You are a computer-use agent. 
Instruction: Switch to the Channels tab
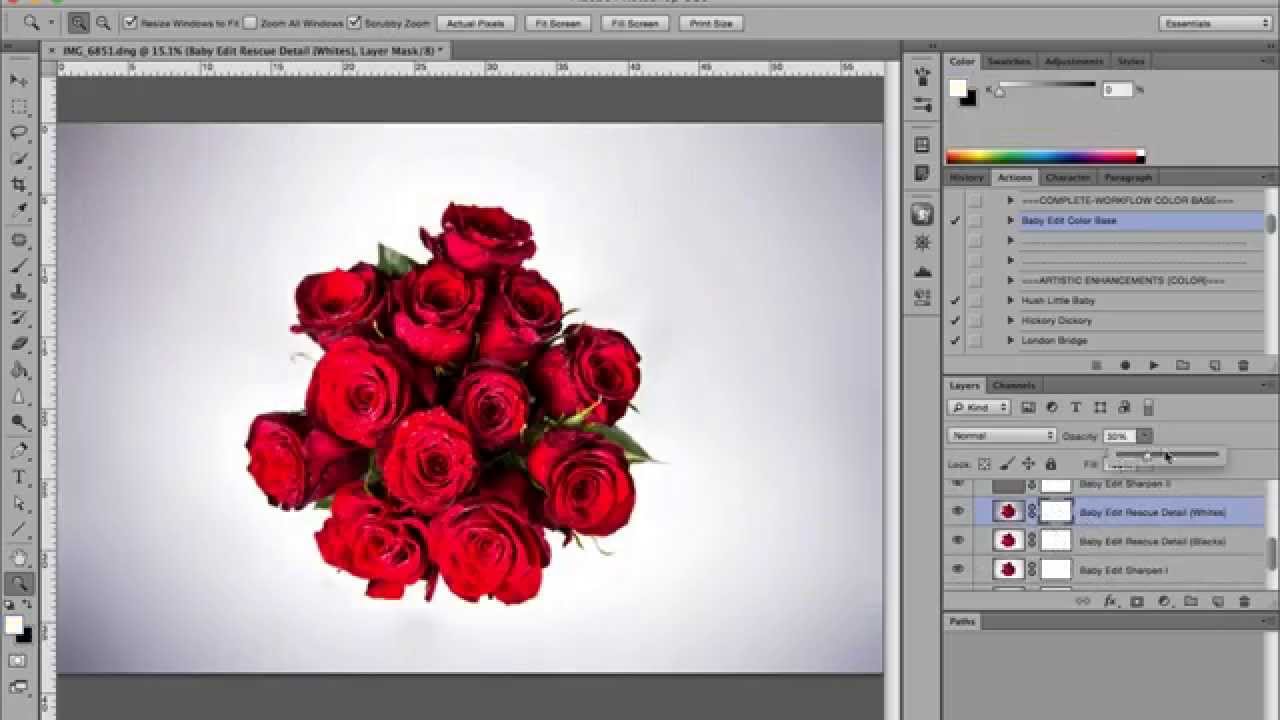pos(1014,385)
